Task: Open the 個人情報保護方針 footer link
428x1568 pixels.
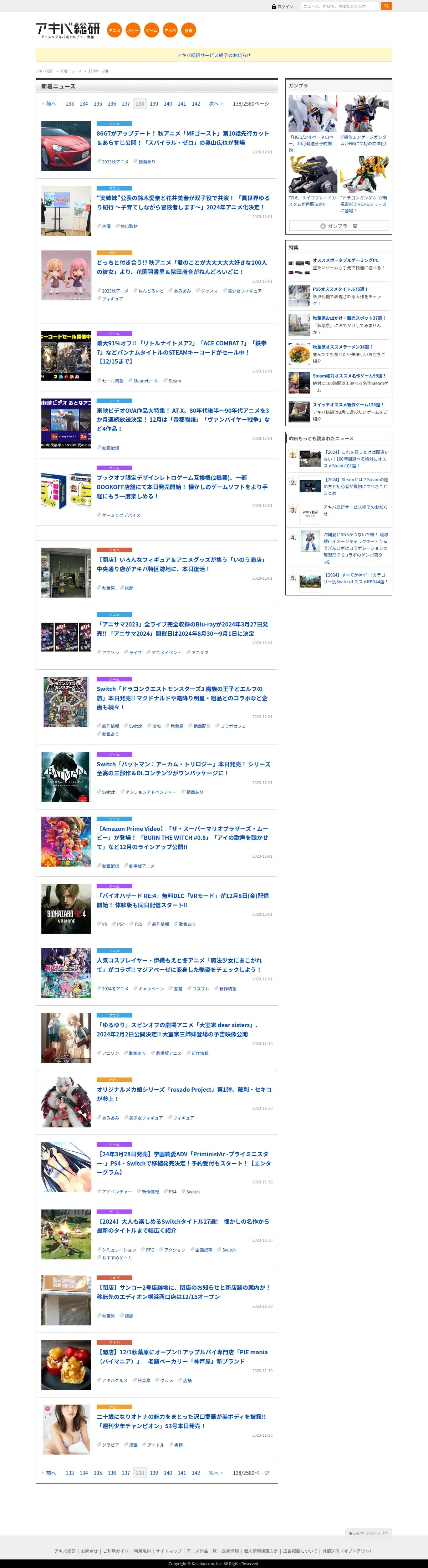Action: (x=261, y=1551)
